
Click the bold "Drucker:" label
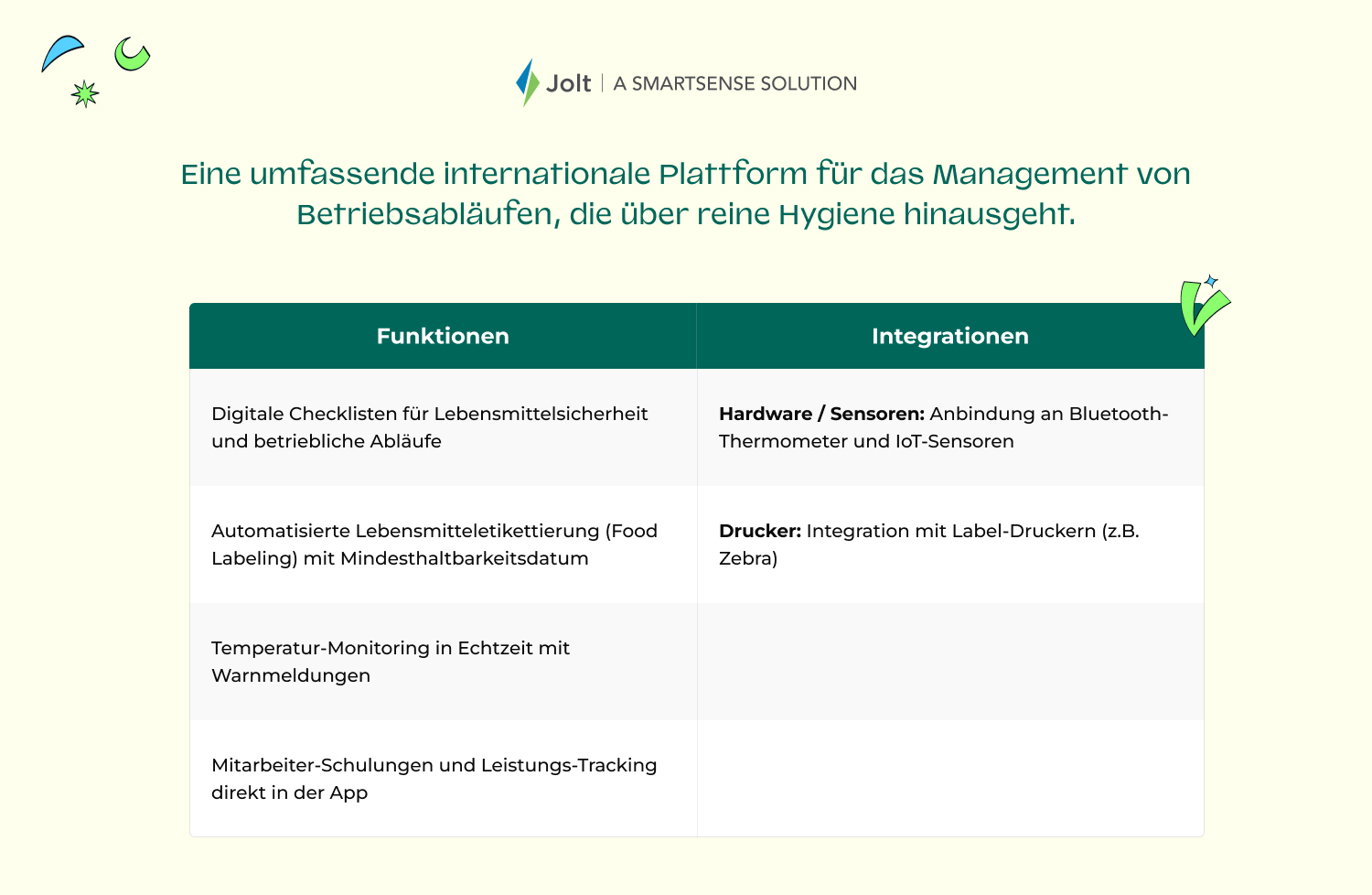[759, 531]
